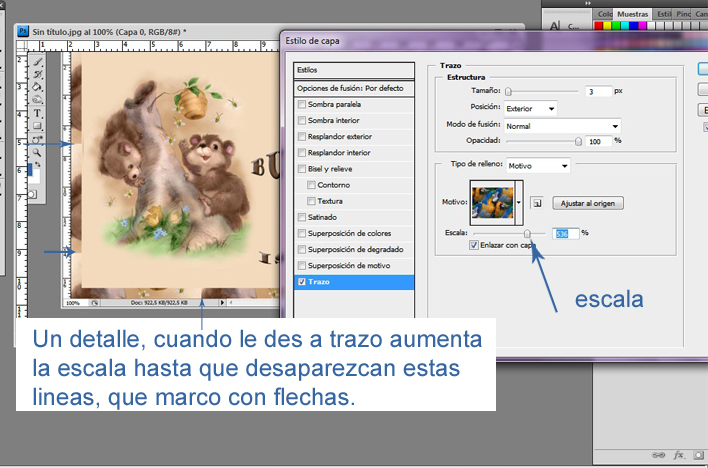Screen dimensions: 708x468
Task: Click the status bar preview icon beside 100%
Action: 95,303
